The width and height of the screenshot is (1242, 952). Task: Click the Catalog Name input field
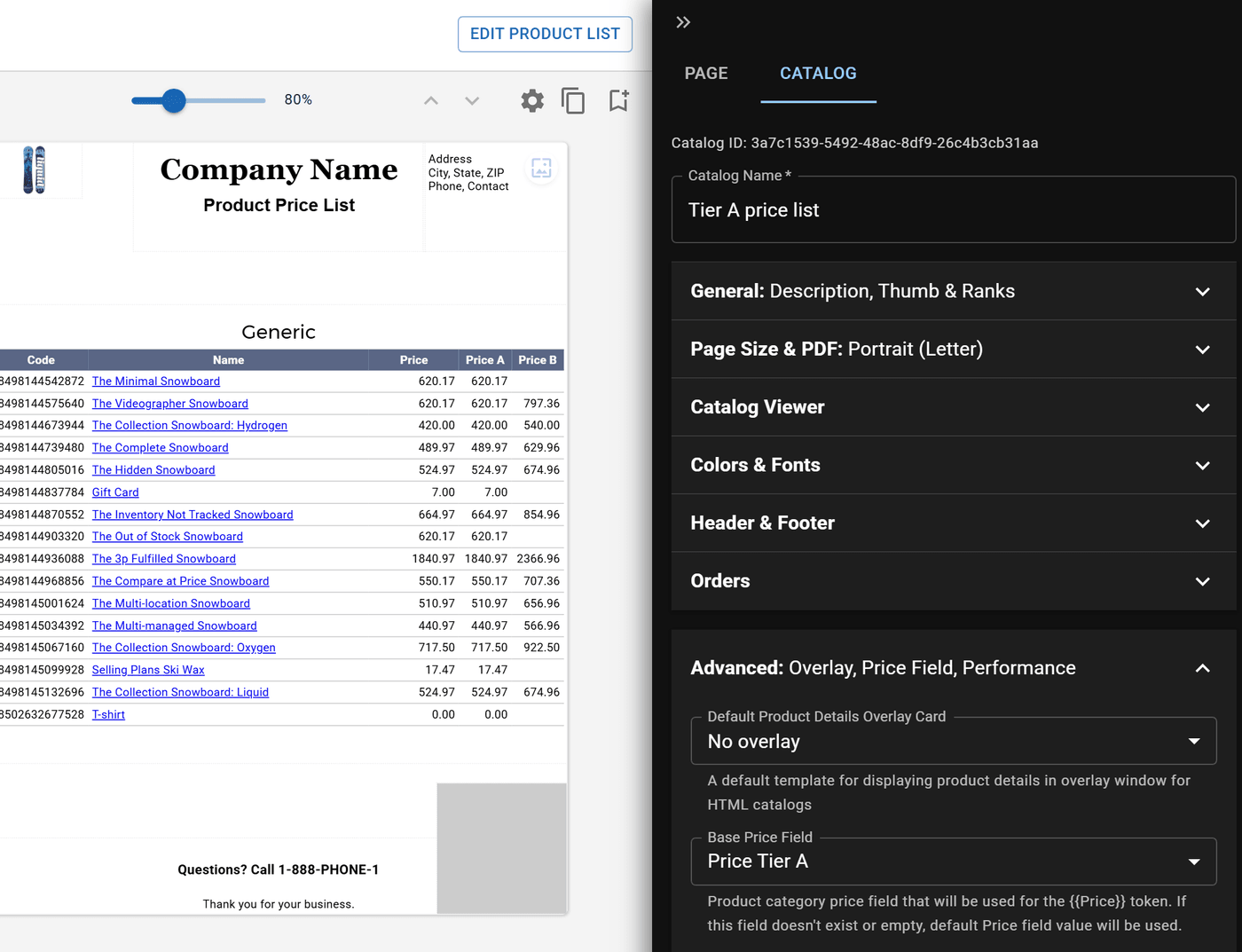pos(954,210)
